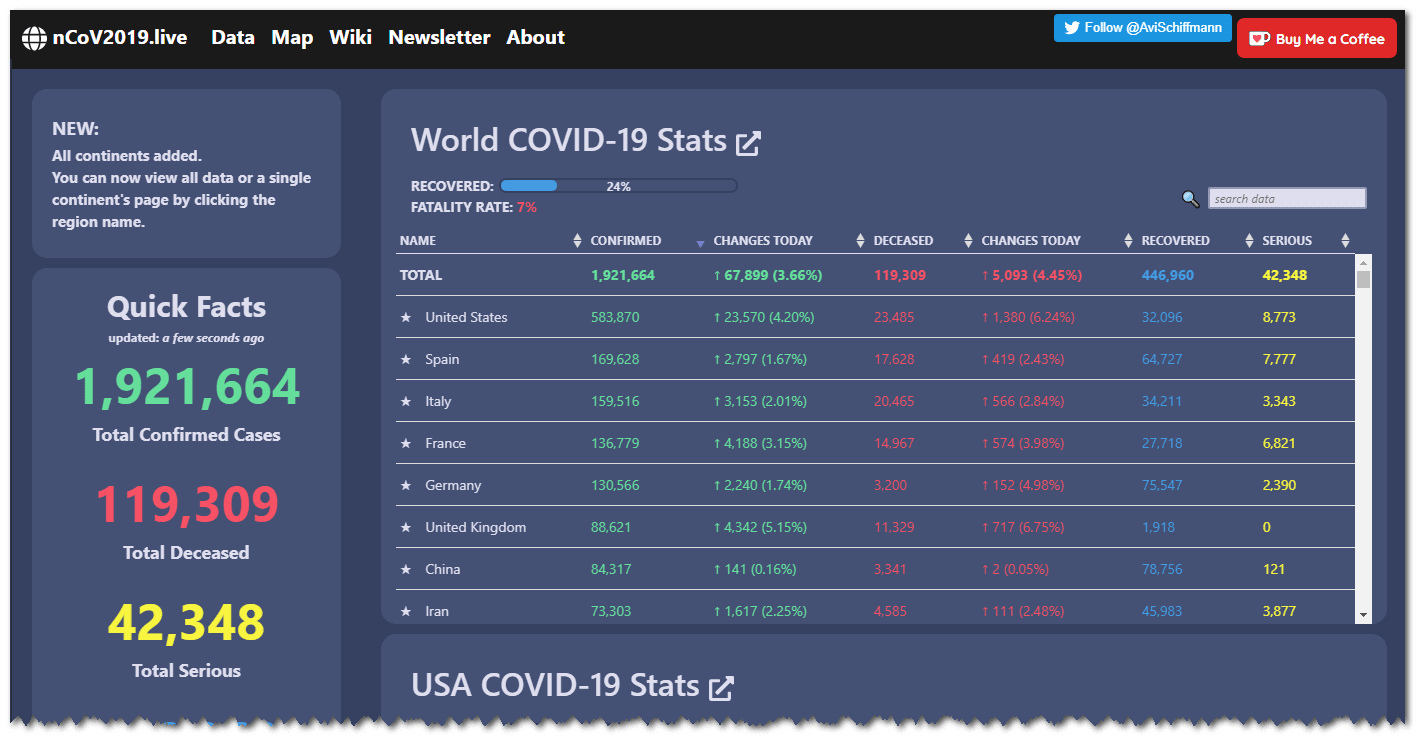Go to the Wiki menu item

pyautogui.click(x=350, y=38)
